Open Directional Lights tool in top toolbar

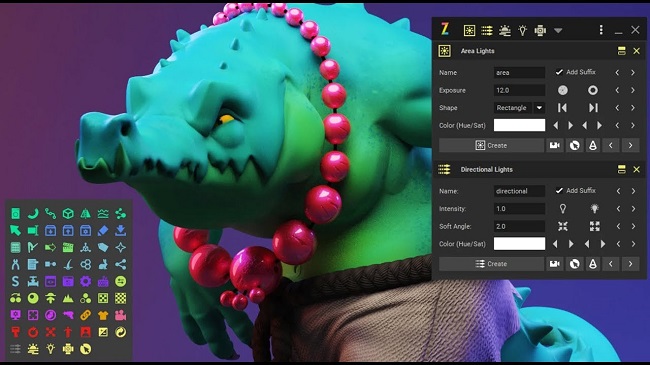(x=487, y=30)
